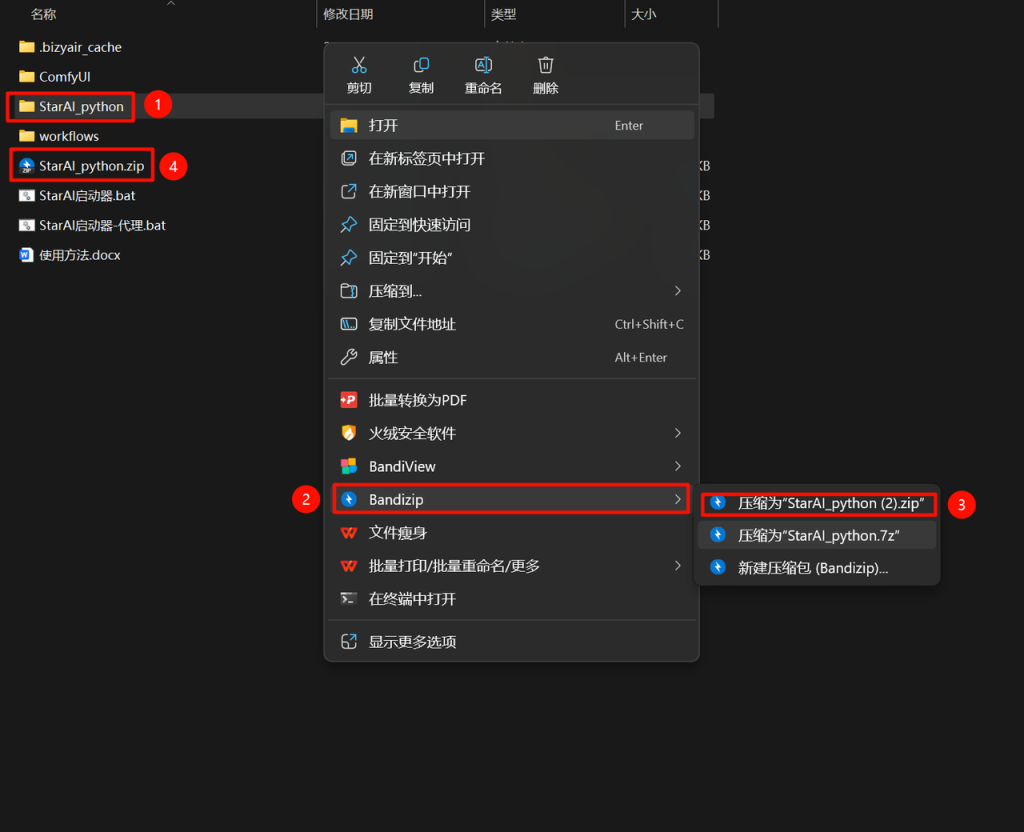
Task: Click the Rename (重命名) icon
Action: tap(483, 65)
